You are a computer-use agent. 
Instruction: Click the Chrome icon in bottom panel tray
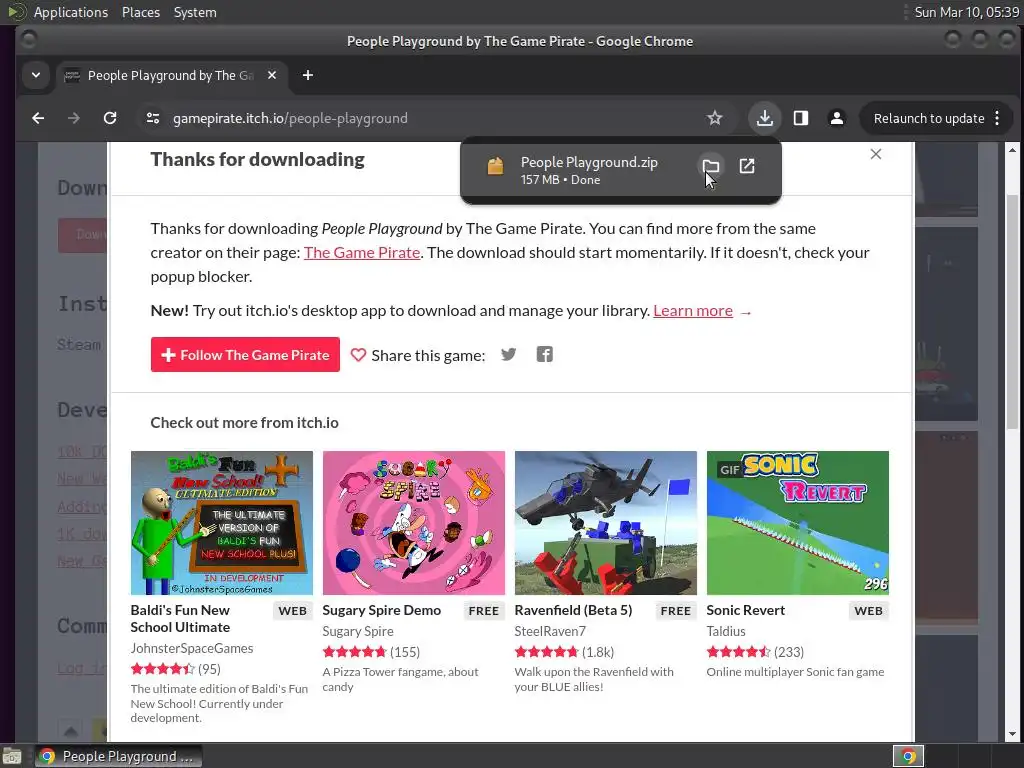(x=908, y=756)
